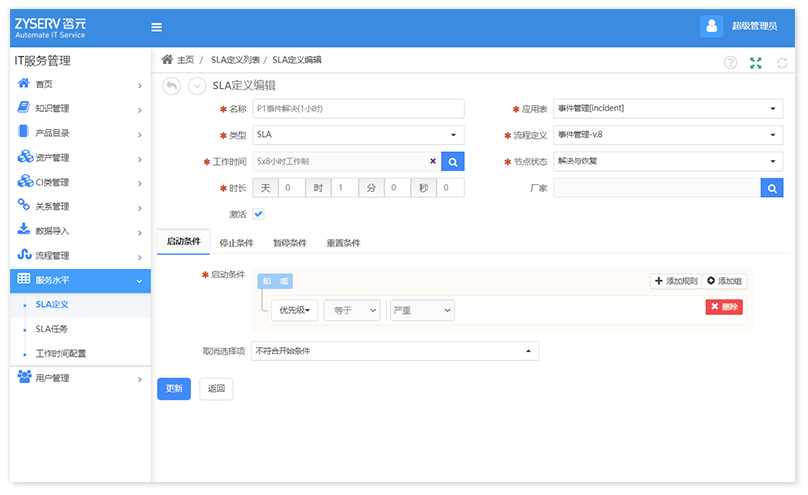Click the 数据导入 download icon

click(24, 229)
